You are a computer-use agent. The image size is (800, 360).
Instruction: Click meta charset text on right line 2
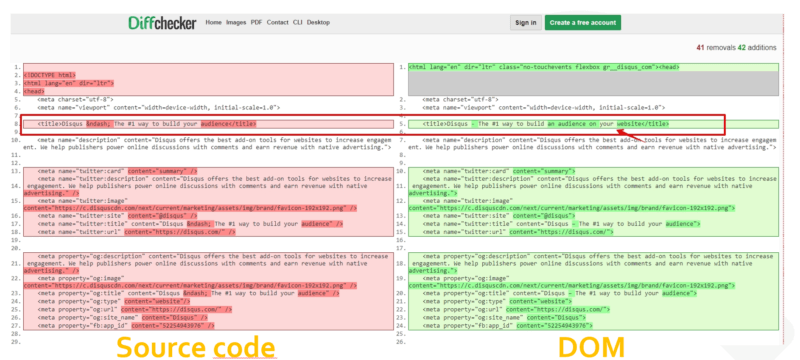pyautogui.click(x=460, y=99)
